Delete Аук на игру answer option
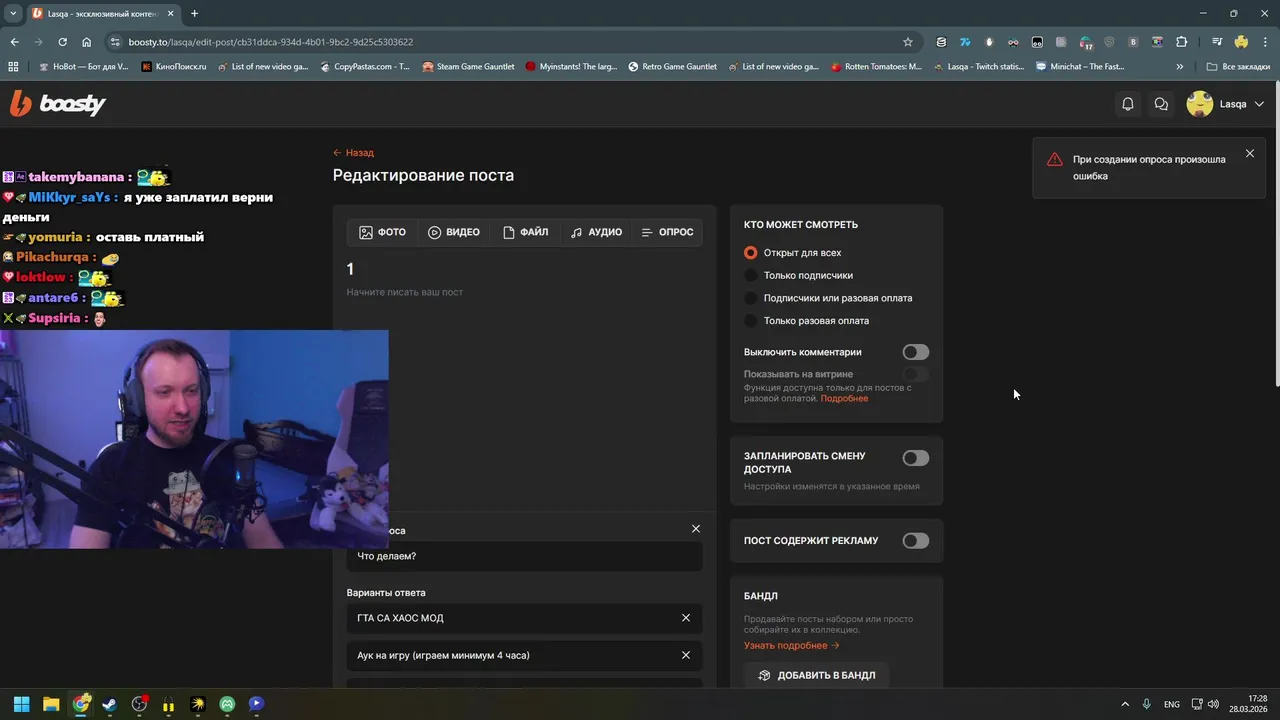 pyautogui.click(x=686, y=655)
